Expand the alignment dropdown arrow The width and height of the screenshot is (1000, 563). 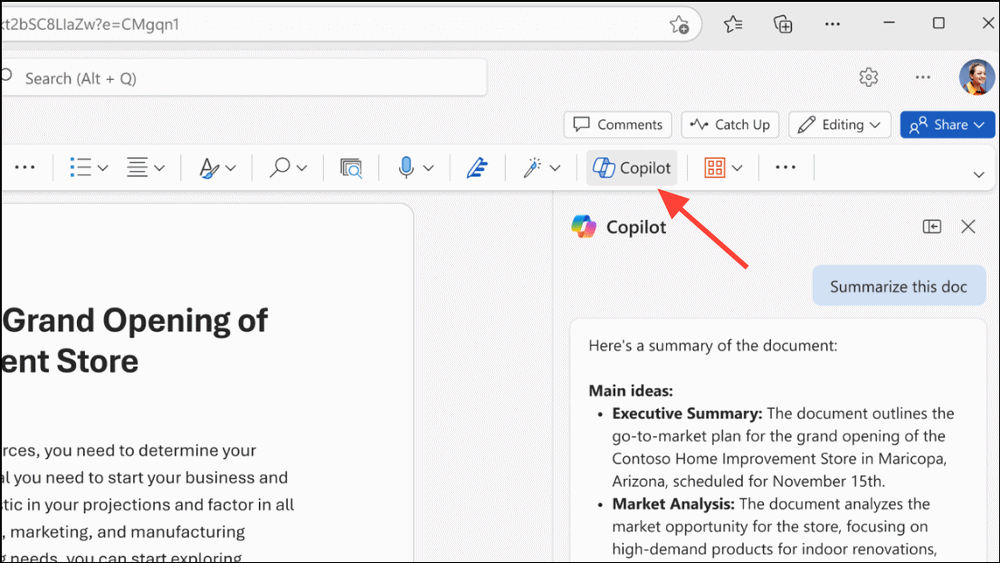pos(159,168)
